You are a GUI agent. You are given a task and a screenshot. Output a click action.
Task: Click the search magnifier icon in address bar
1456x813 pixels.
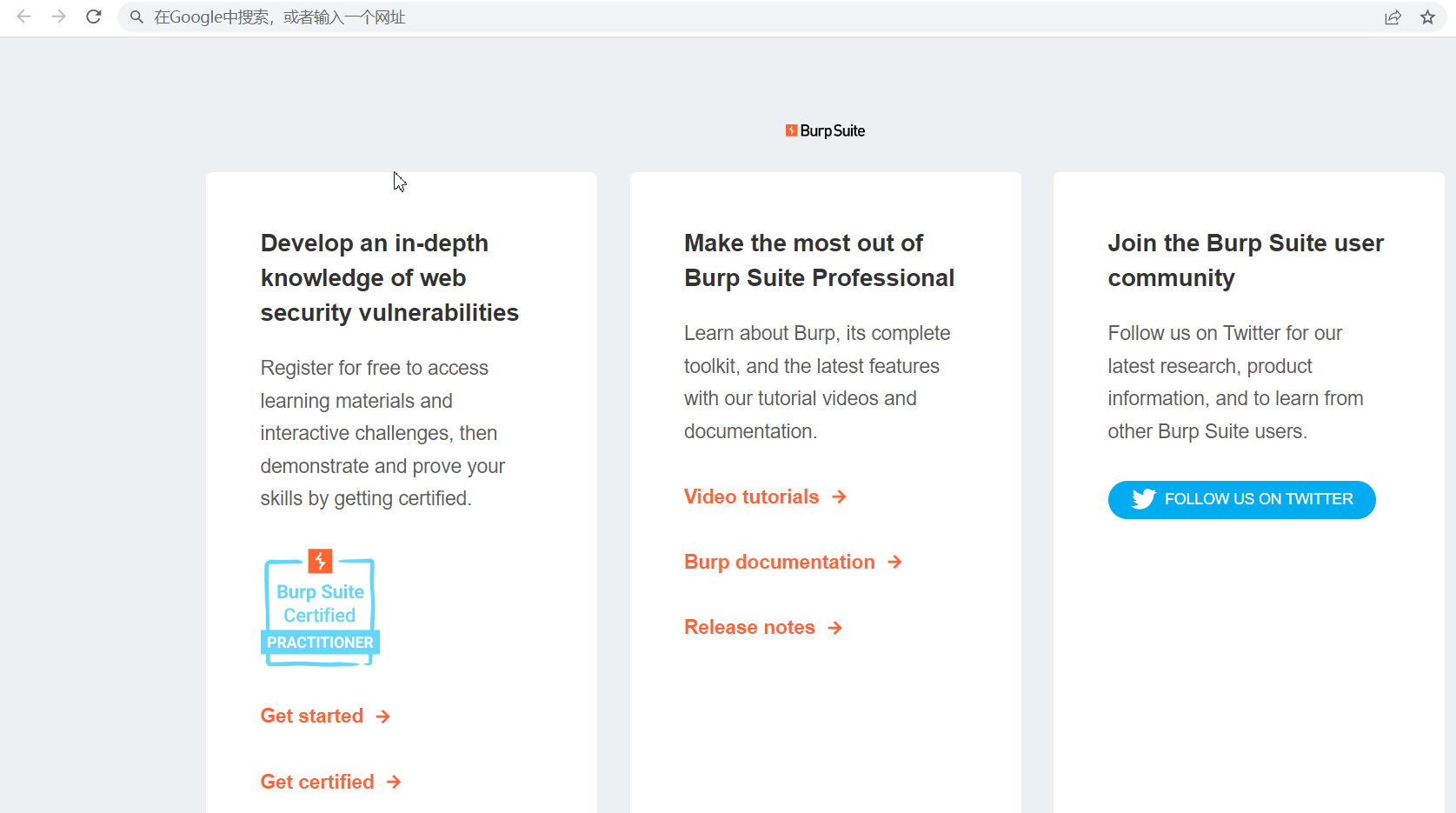point(136,17)
